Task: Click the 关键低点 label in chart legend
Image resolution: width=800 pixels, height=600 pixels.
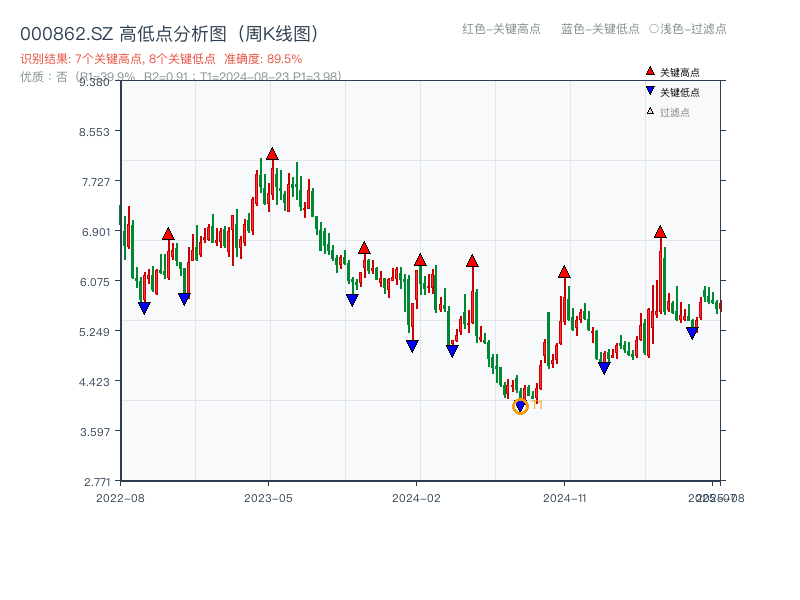Action: click(x=680, y=92)
